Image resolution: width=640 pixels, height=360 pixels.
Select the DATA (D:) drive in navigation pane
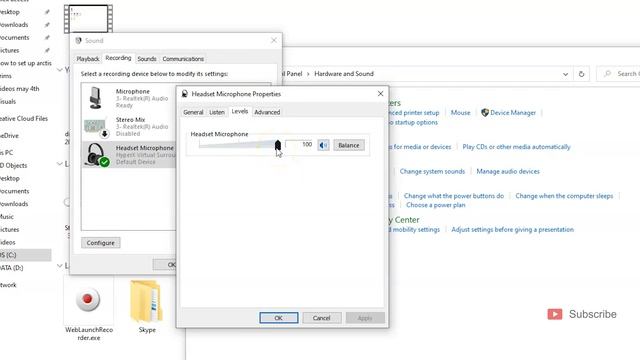click(x=11, y=268)
